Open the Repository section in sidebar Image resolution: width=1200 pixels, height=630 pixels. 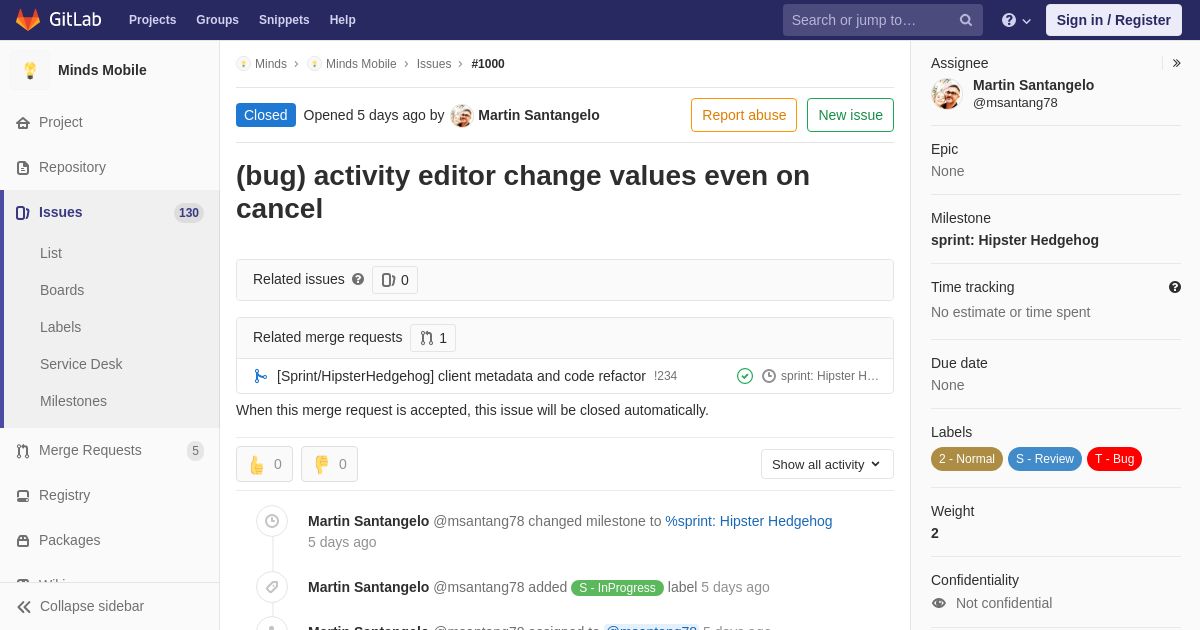(72, 167)
